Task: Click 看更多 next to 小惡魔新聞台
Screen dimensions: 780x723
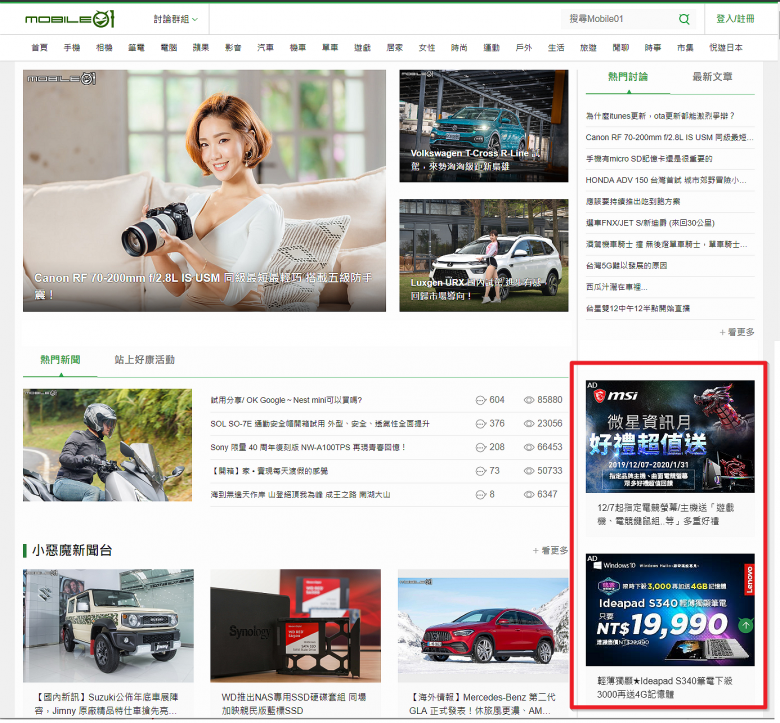Action: (550, 550)
